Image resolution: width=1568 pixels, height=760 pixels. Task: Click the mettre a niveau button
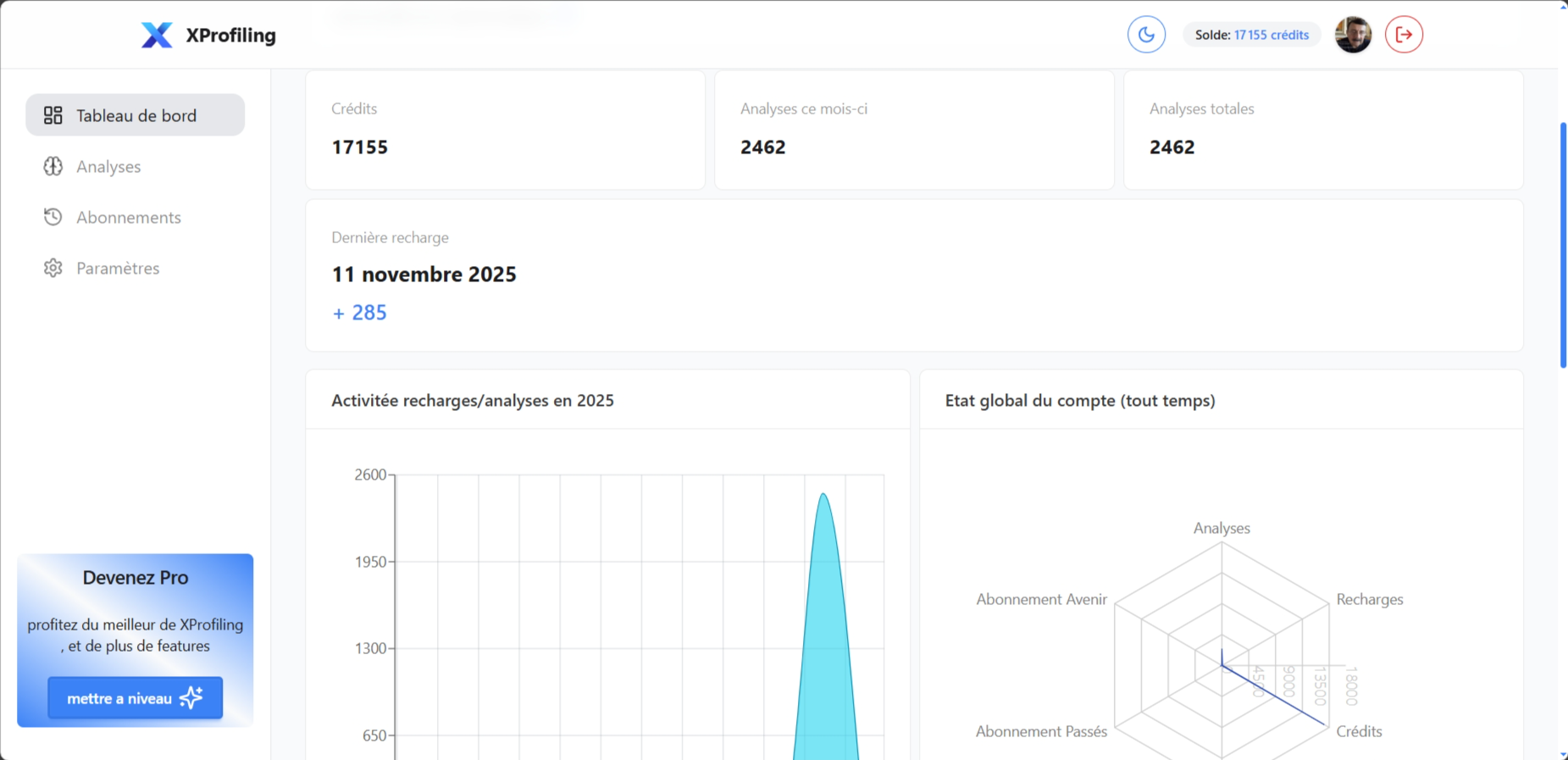[x=136, y=698]
